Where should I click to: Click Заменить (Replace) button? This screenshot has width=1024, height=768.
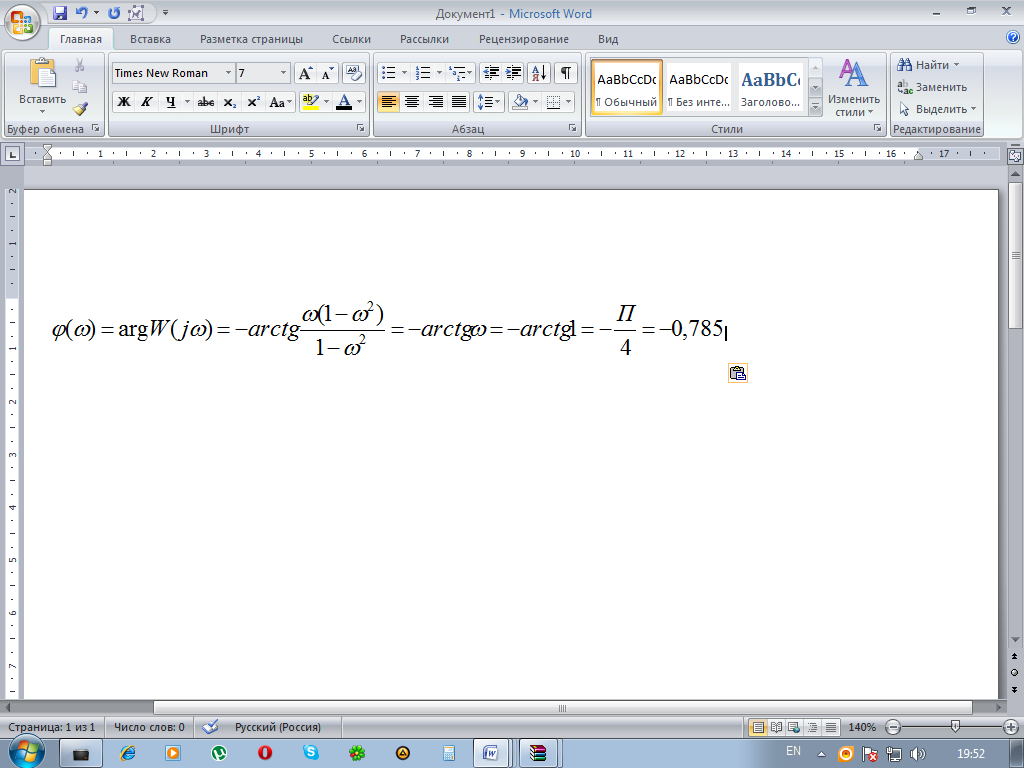click(932, 87)
